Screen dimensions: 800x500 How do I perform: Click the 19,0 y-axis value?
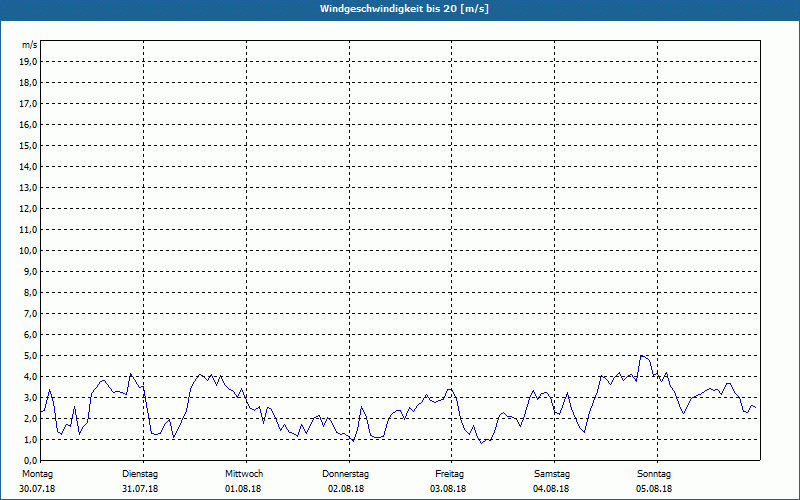tap(28, 62)
